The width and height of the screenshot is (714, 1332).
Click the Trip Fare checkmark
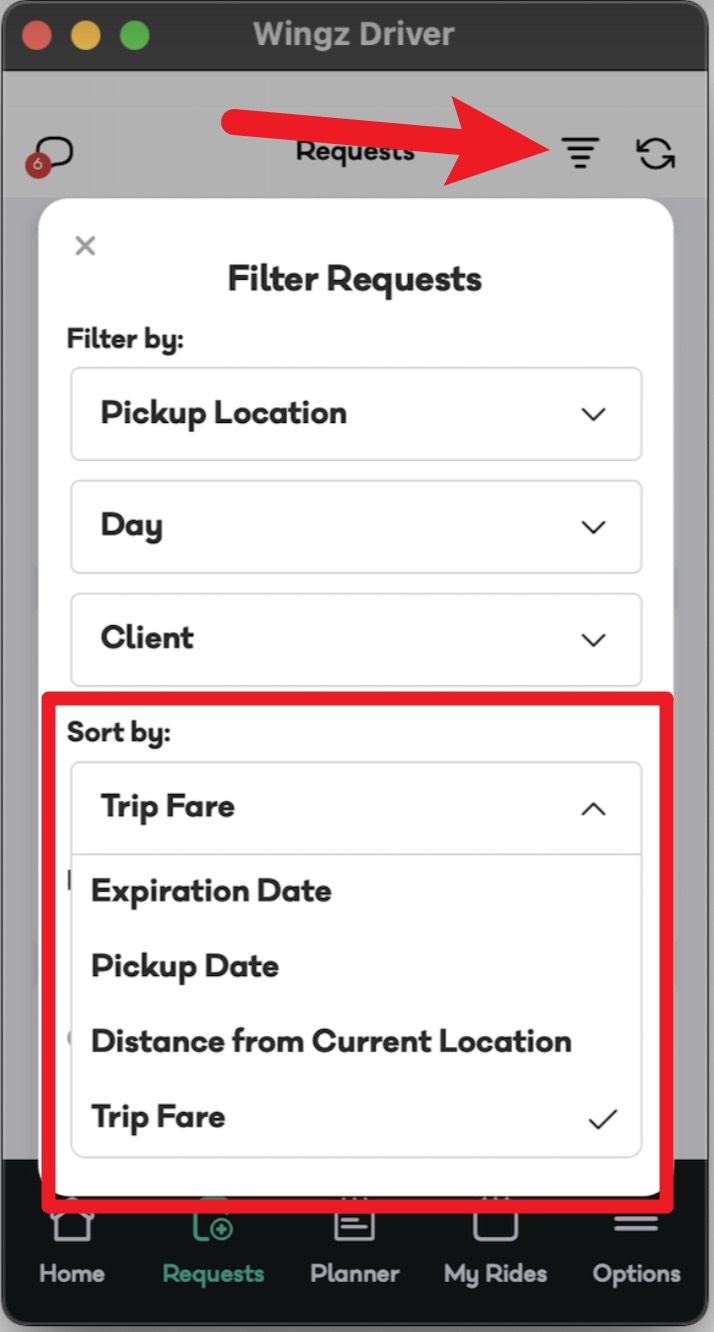[x=602, y=1119]
